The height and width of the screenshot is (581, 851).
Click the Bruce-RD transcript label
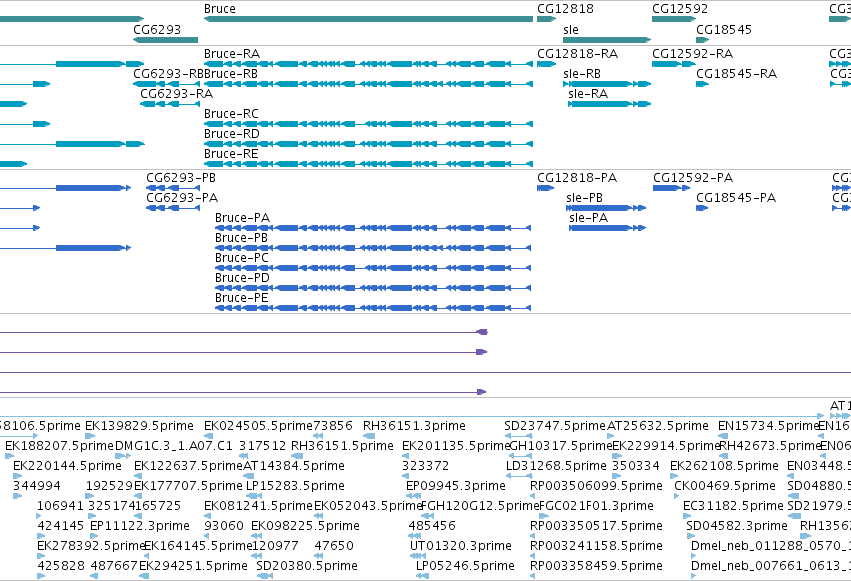[x=232, y=134]
